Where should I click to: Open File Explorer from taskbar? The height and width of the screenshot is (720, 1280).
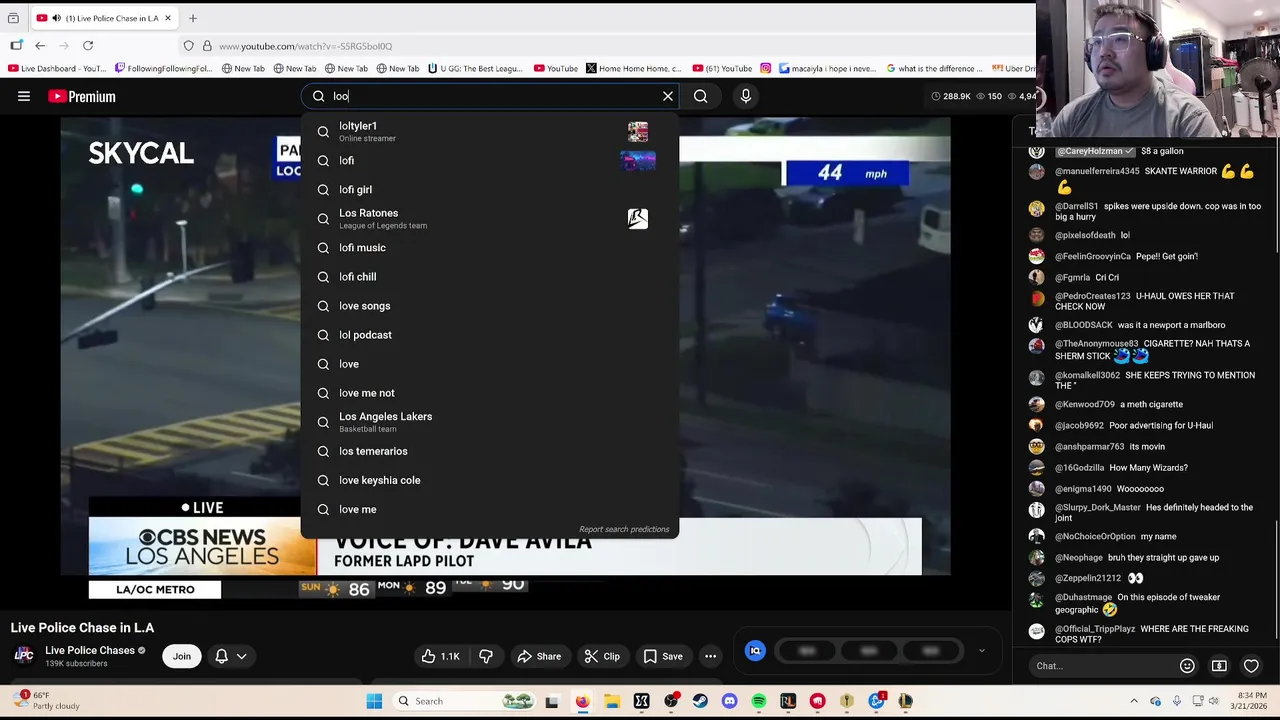click(x=612, y=701)
